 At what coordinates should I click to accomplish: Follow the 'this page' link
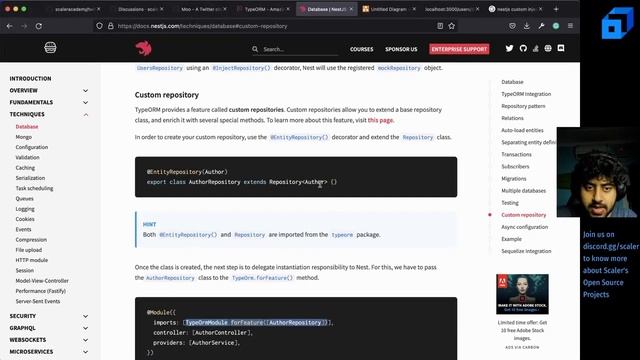coord(380,120)
